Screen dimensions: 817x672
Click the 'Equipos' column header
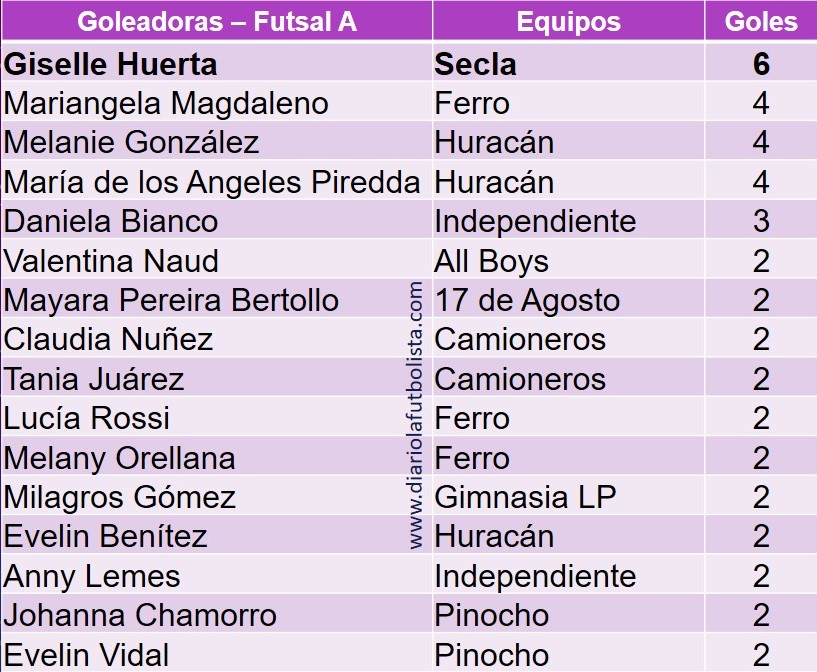[x=568, y=22]
